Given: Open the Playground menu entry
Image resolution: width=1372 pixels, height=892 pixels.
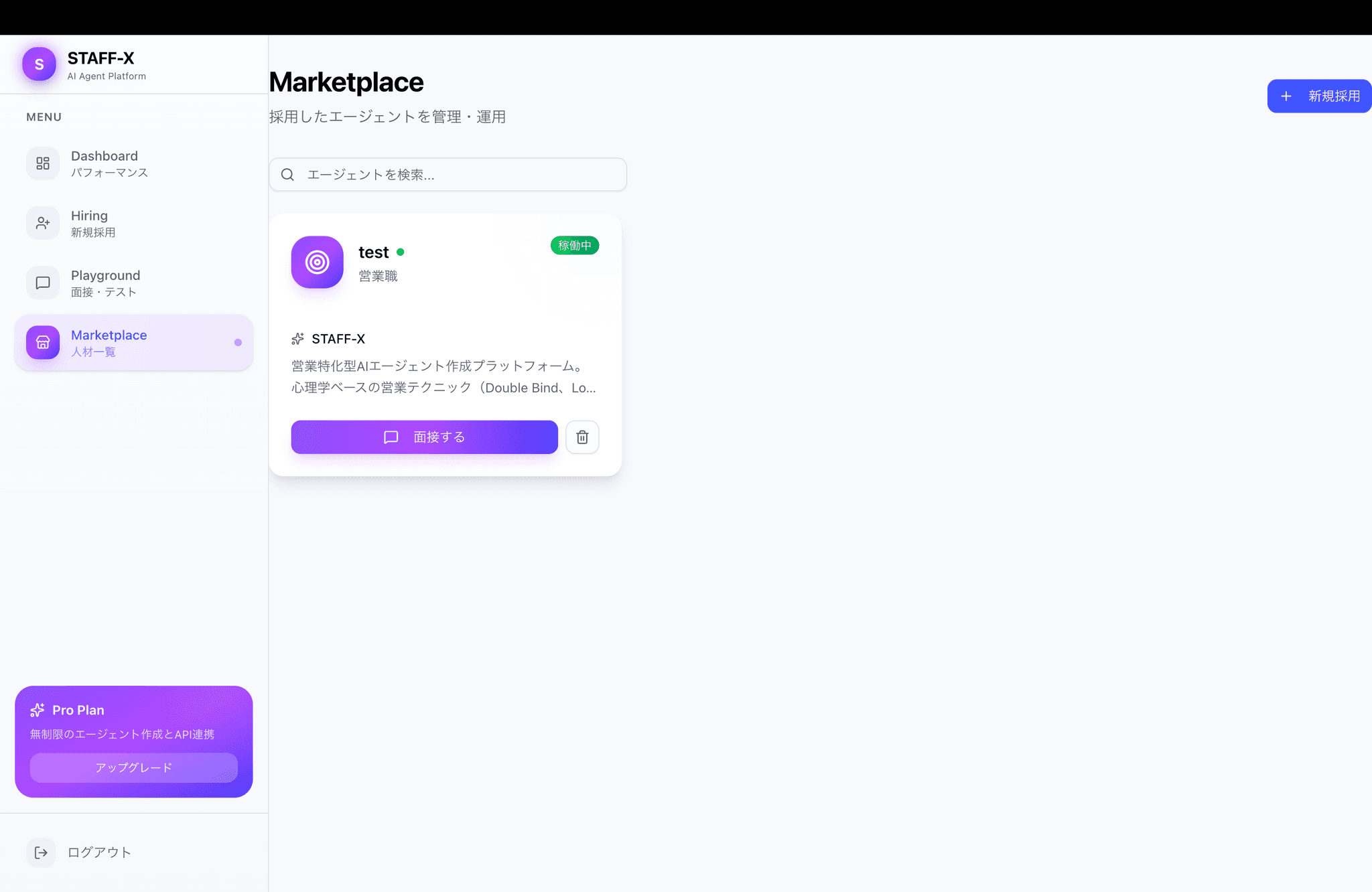Looking at the screenshot, I should click(x=106, y=283).
